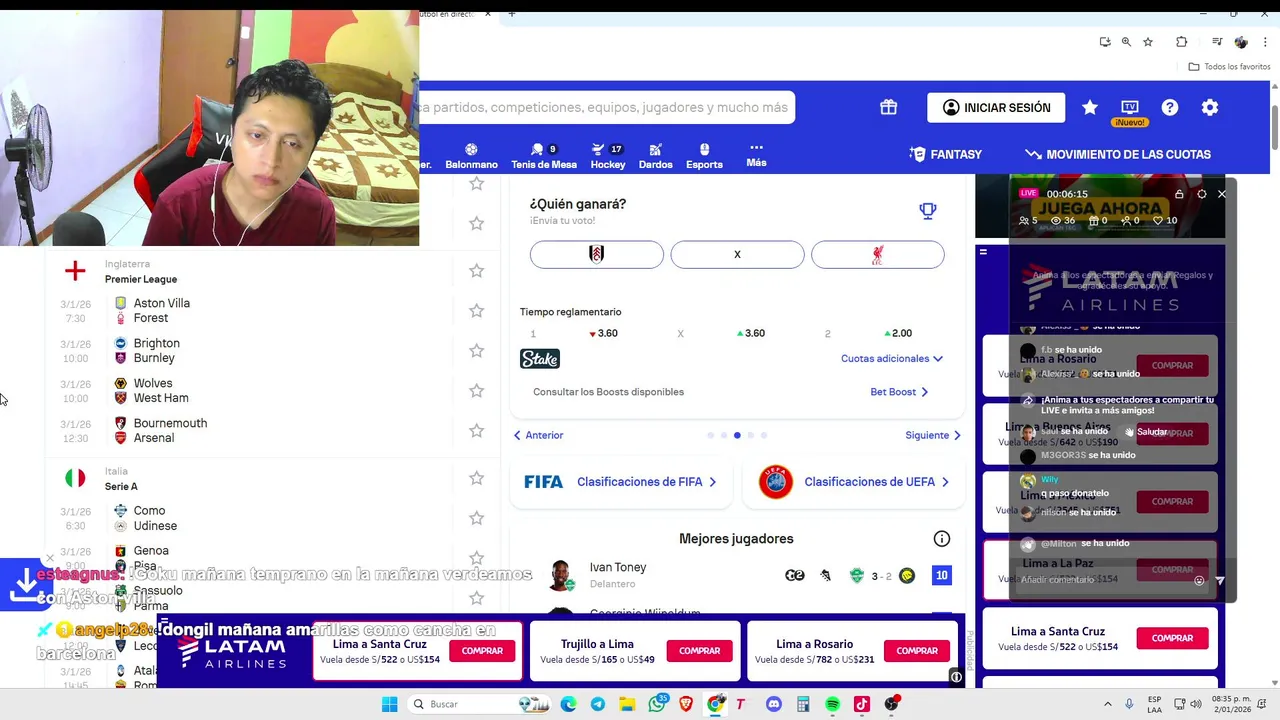Open FANTASY section

(x=946, y=155)
